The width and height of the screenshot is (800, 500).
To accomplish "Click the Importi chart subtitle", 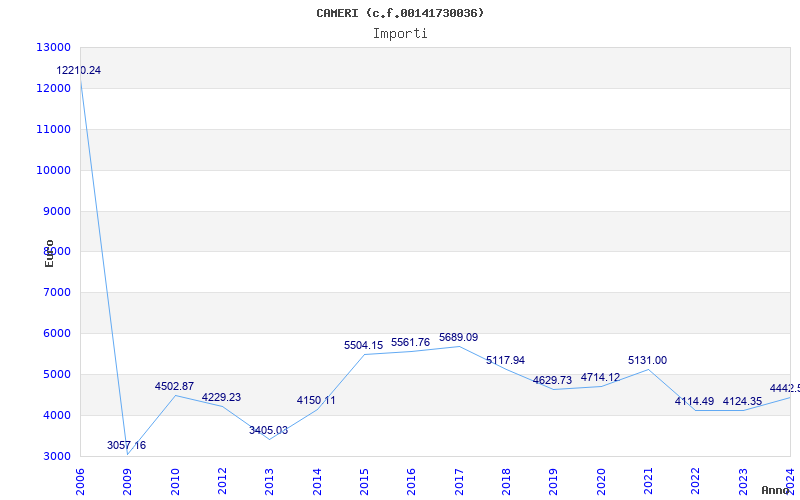I will tap(400, 34).
